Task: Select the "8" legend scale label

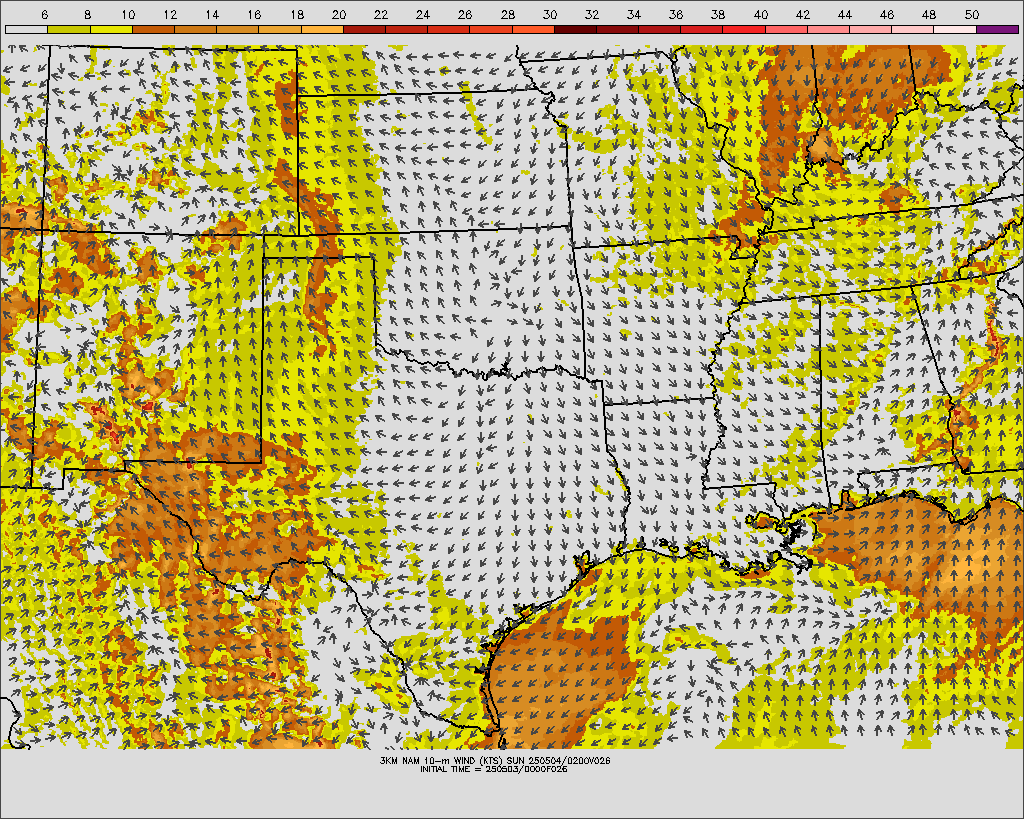Action: pos(87,14)
